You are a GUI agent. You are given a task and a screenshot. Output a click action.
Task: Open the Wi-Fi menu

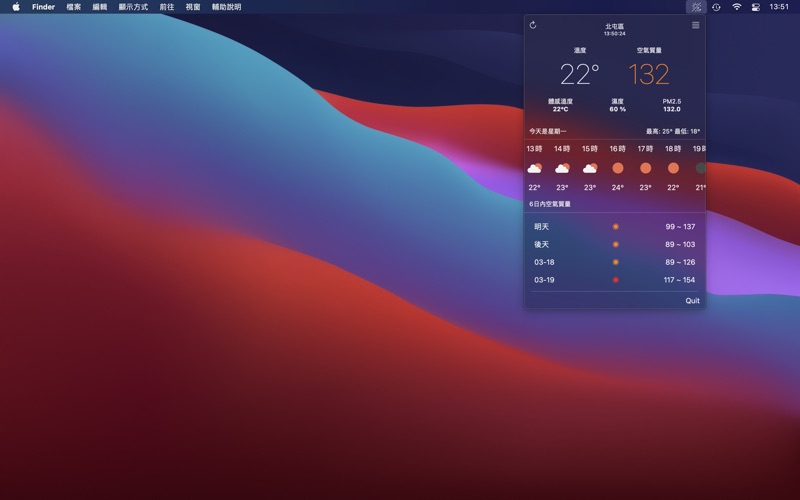[x=736, y=7]
